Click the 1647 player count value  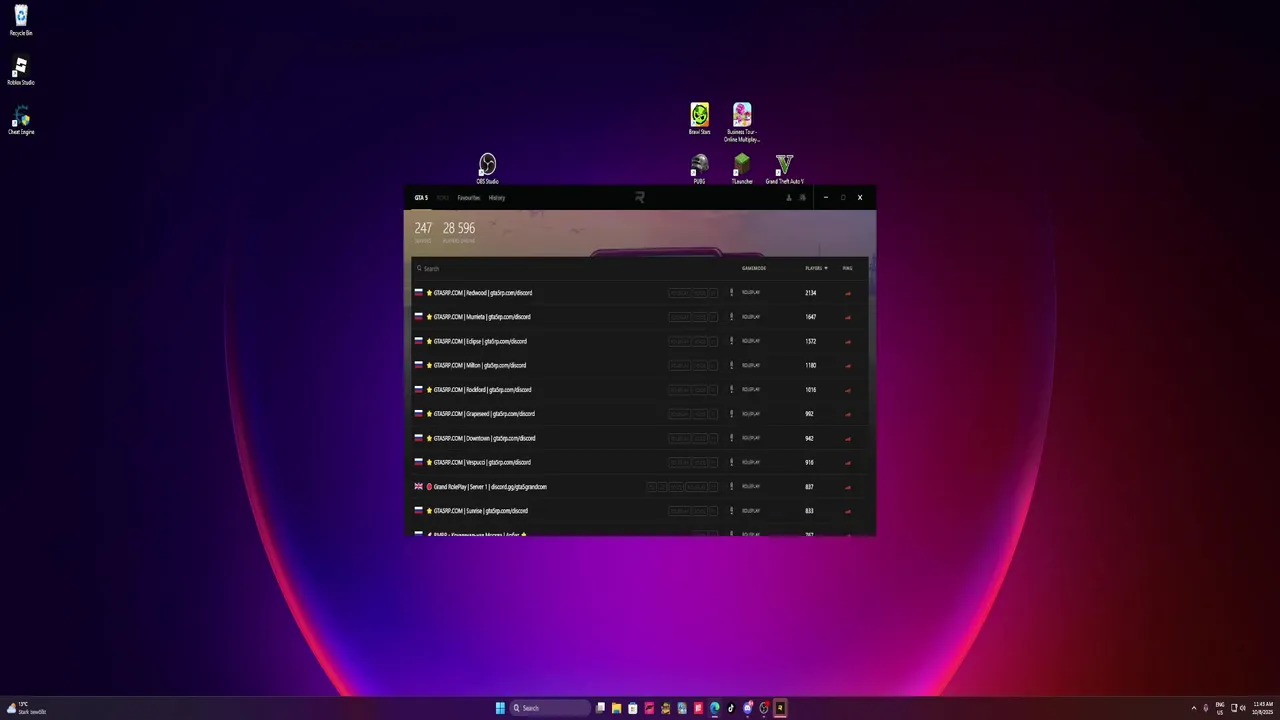810,317
